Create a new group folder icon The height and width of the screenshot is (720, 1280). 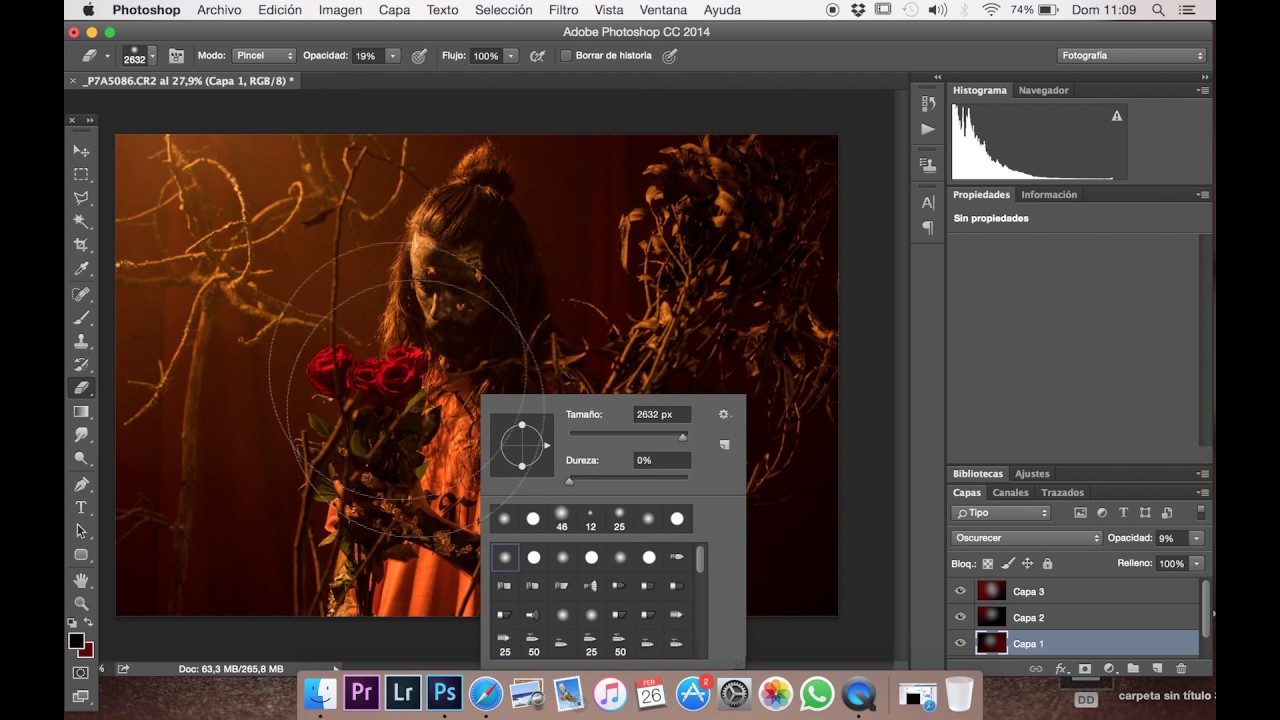1133,668
